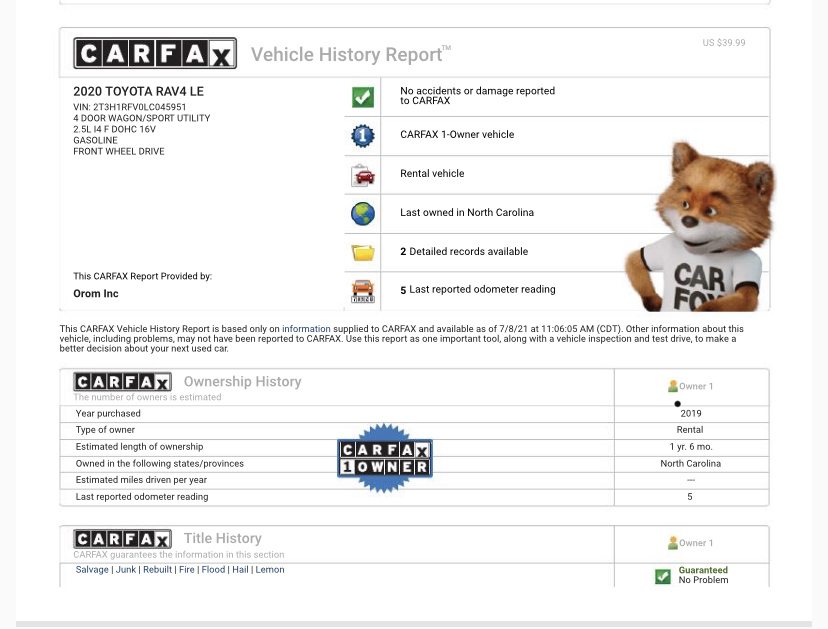Click 'Owned in the following states/provinces' label
828x629 pixels.
point(159,464)
